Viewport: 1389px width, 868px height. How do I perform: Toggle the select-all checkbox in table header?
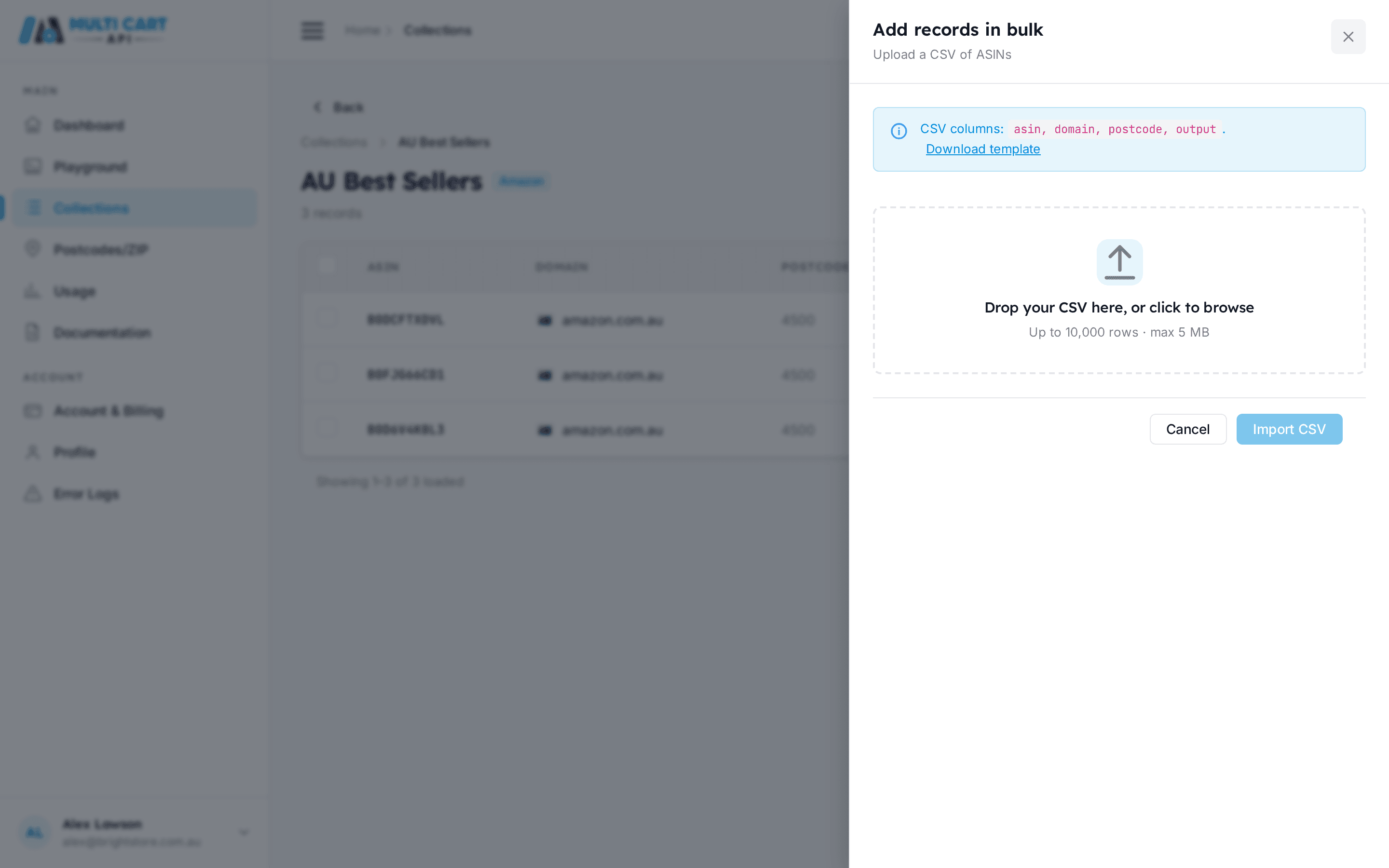tap(326, 266)
